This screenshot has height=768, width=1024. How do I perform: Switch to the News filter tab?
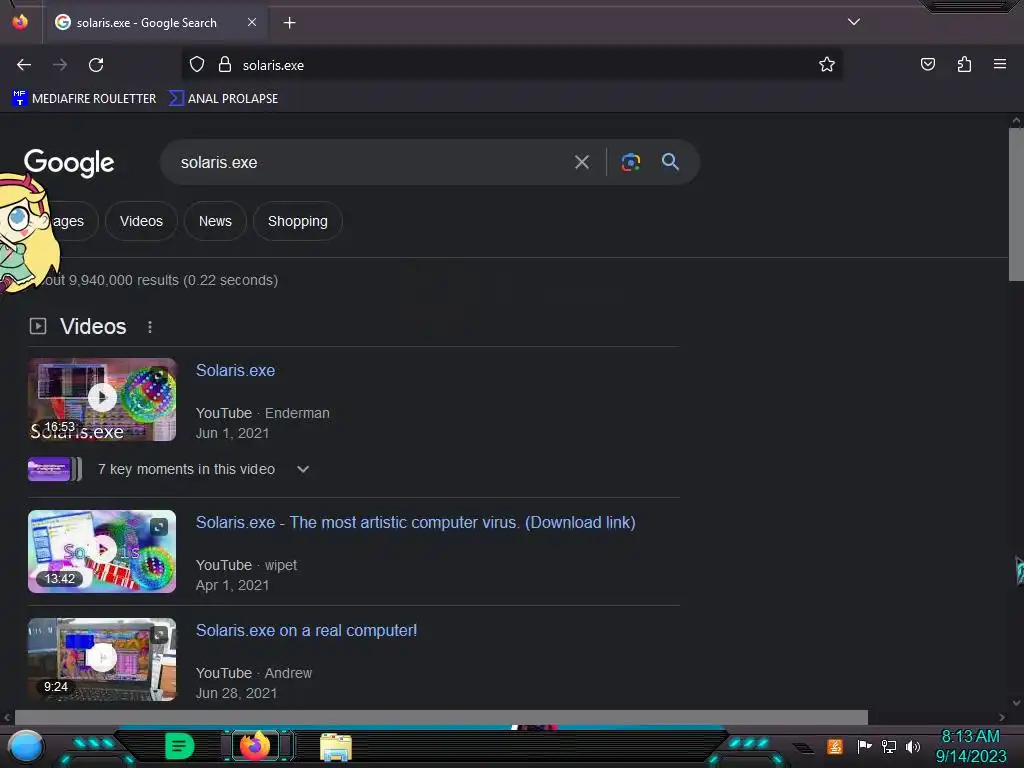click(x=215, y=221)
